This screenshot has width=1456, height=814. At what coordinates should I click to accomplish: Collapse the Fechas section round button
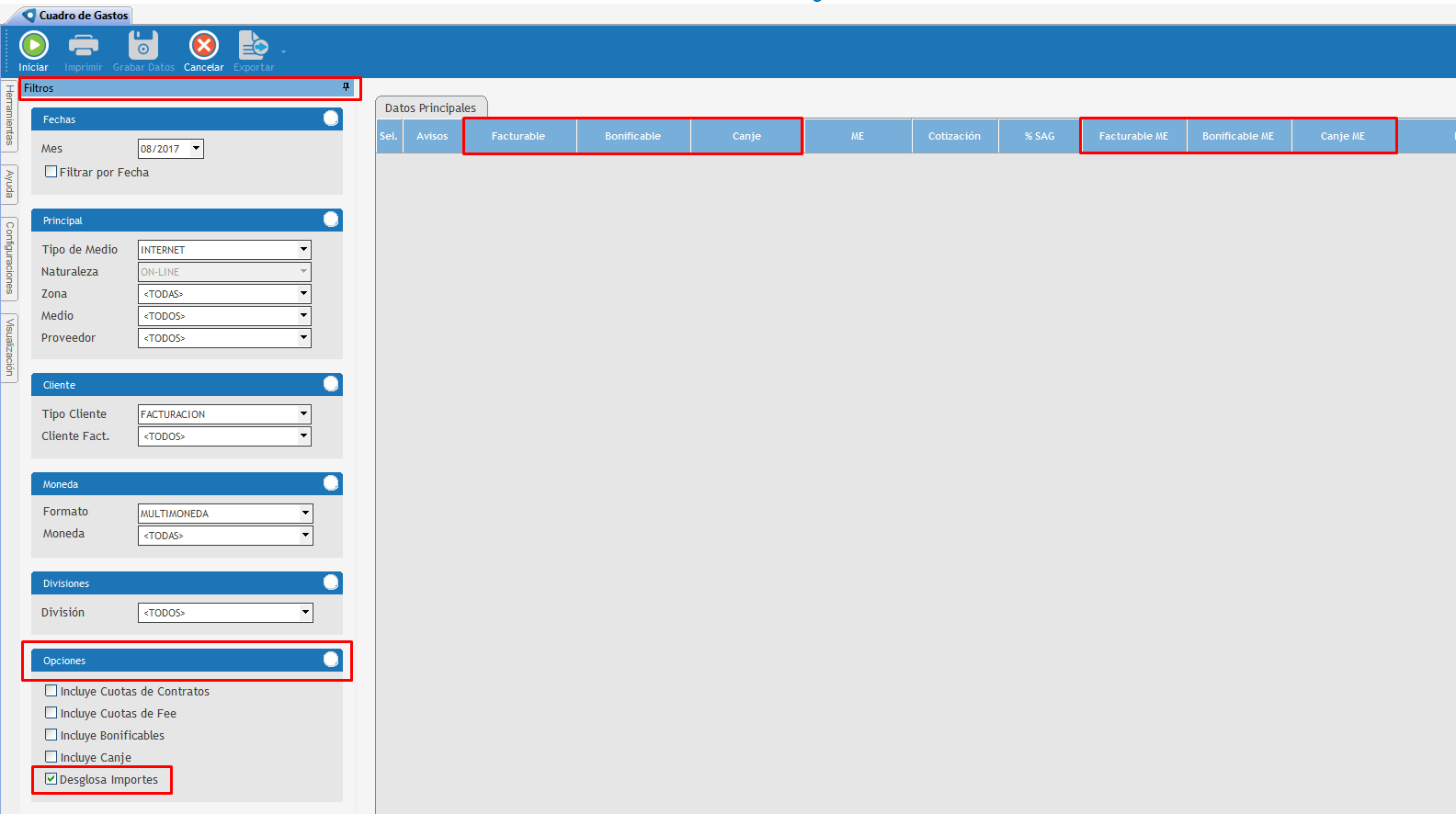pyautogui.click(x=331, y=119)
